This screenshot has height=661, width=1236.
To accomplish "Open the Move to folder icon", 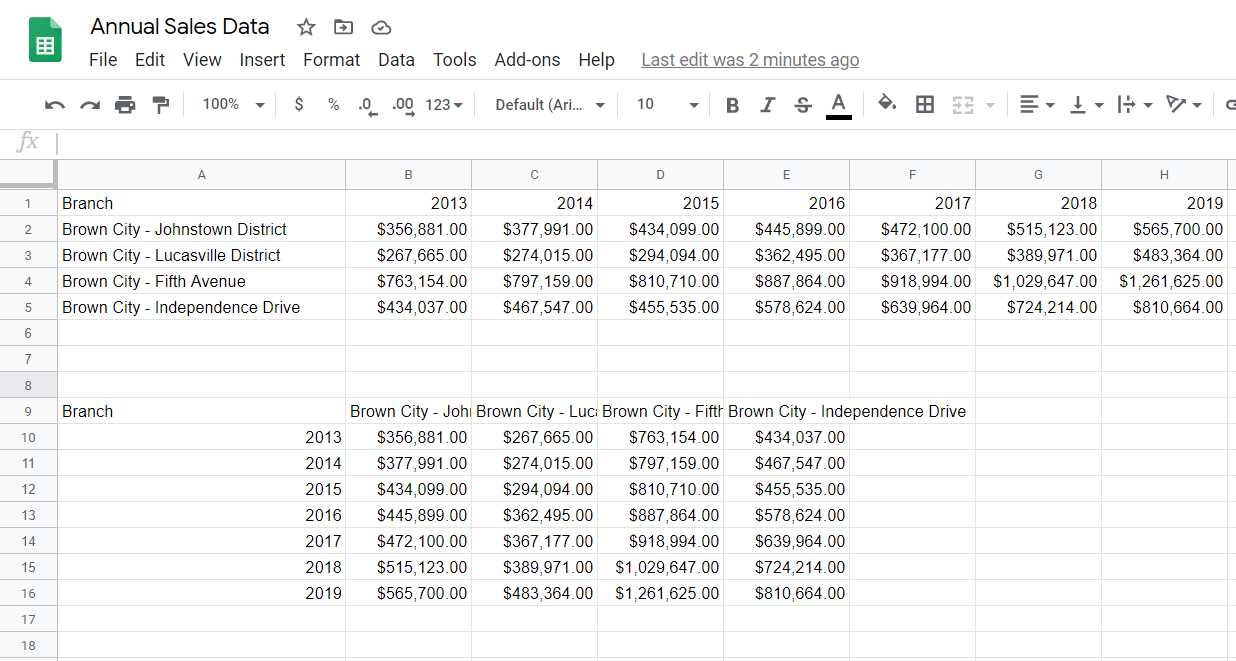I will pos(343,27).
